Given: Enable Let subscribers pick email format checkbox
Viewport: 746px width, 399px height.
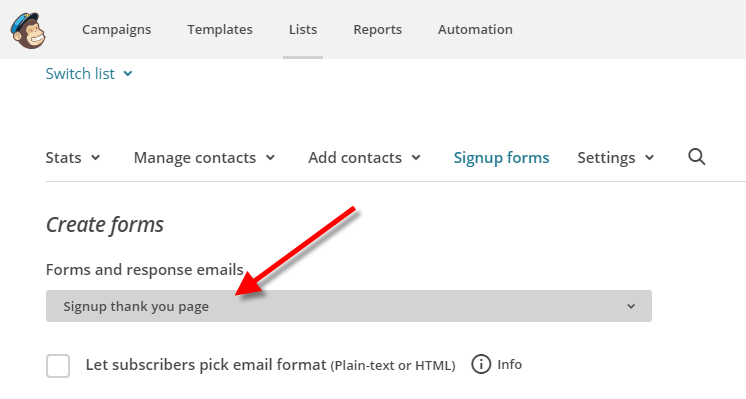Looking at the screenshot, I should click(x=58, y=366).
